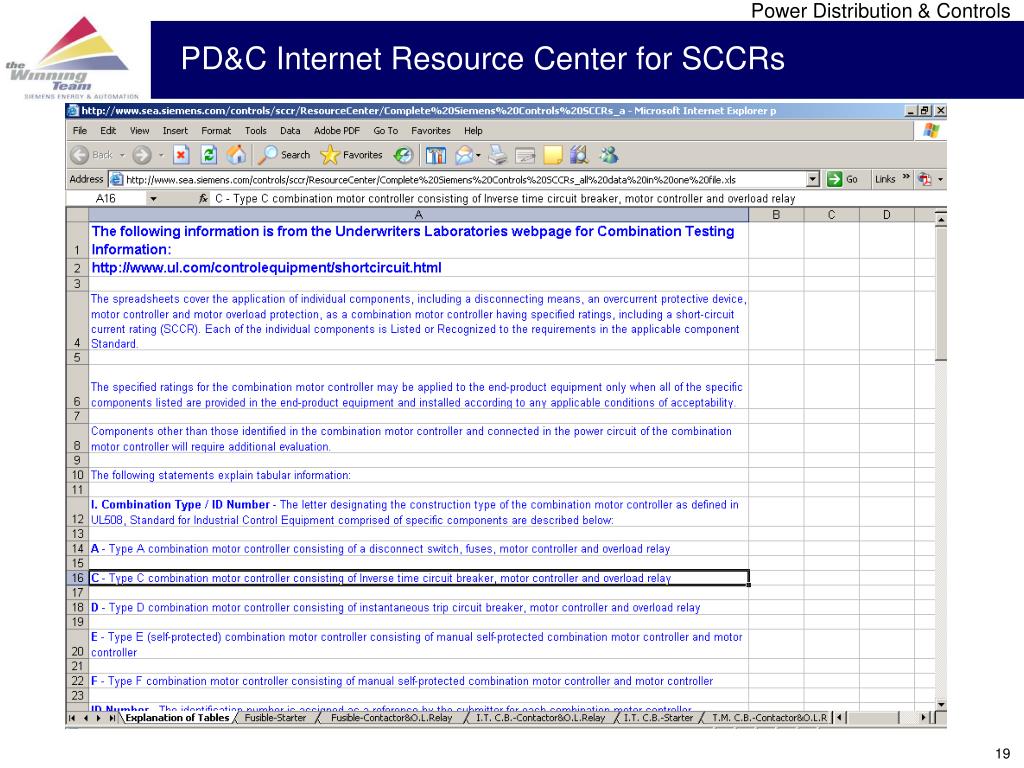
Task: Open the Back button history dropdown arrow
Action: coord(122,155)
